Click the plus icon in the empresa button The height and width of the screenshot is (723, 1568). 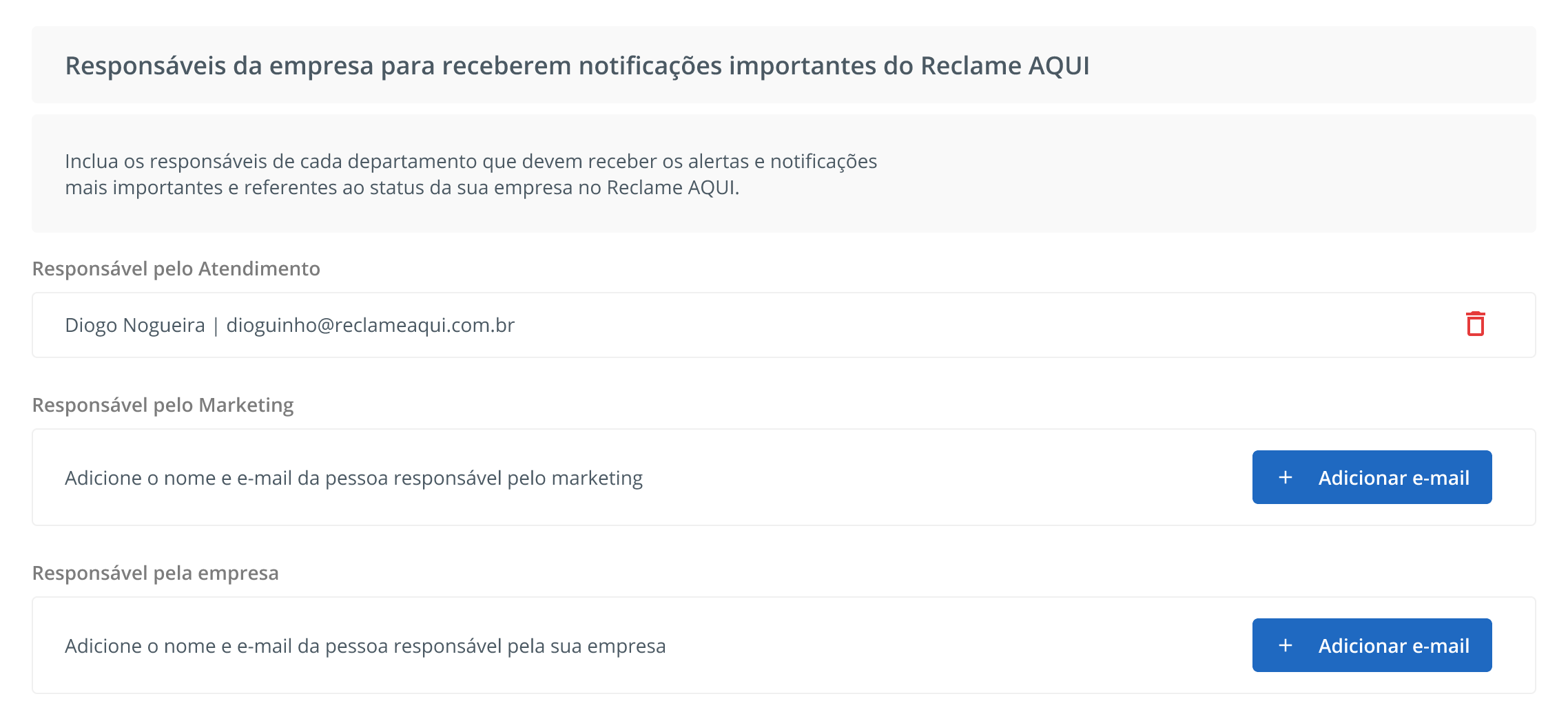[1285, 645]
